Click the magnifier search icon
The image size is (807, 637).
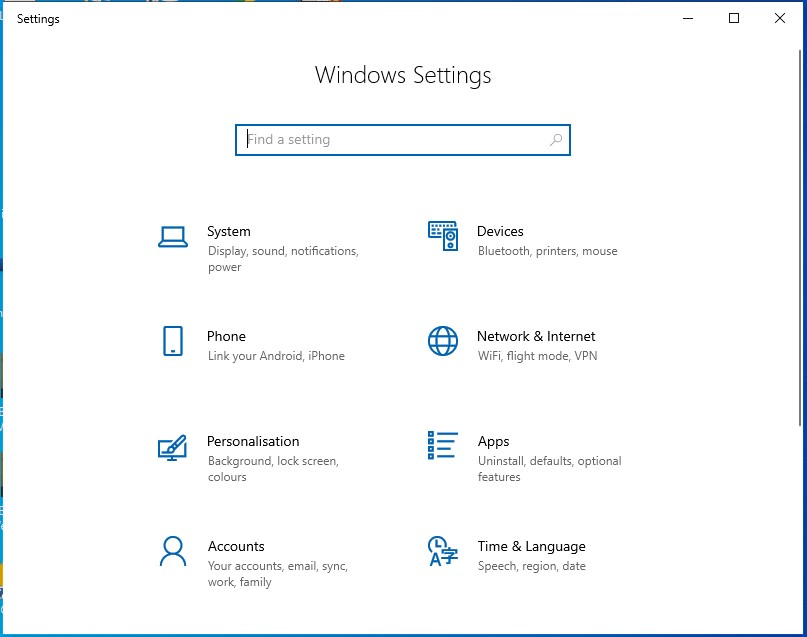pyautogui.click(x=556, y=139)
